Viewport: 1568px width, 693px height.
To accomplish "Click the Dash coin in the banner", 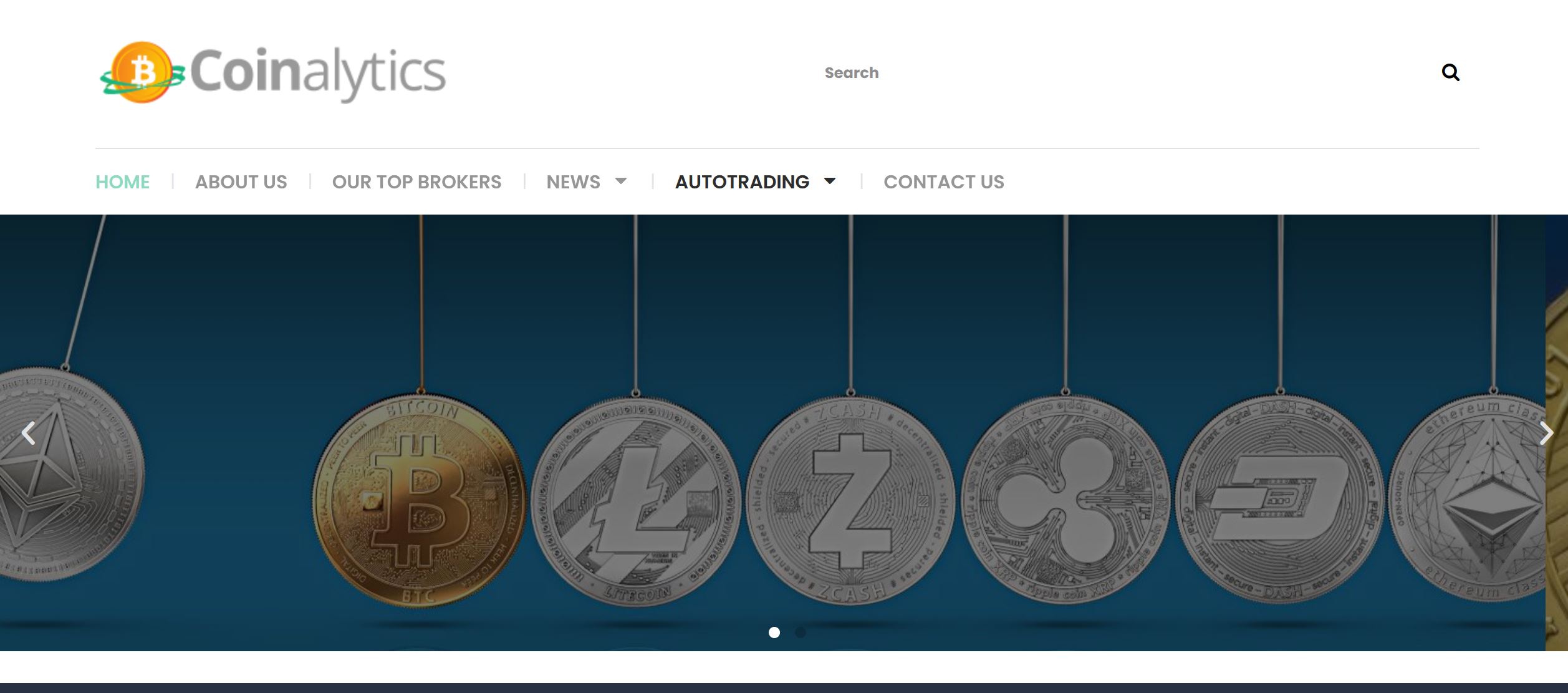I will pos(1280,499).
